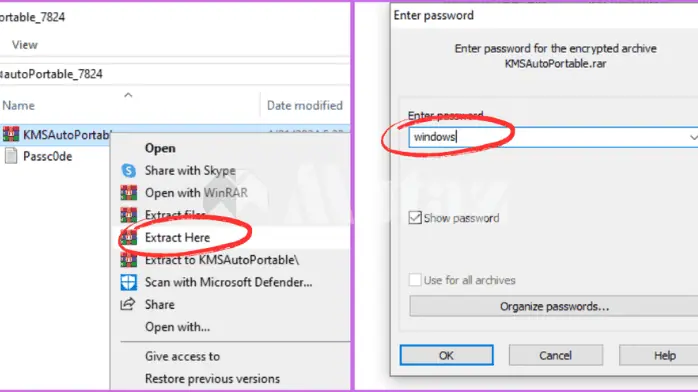Select the Passc0de text file icon
The image size is (698, 392).
11,156
